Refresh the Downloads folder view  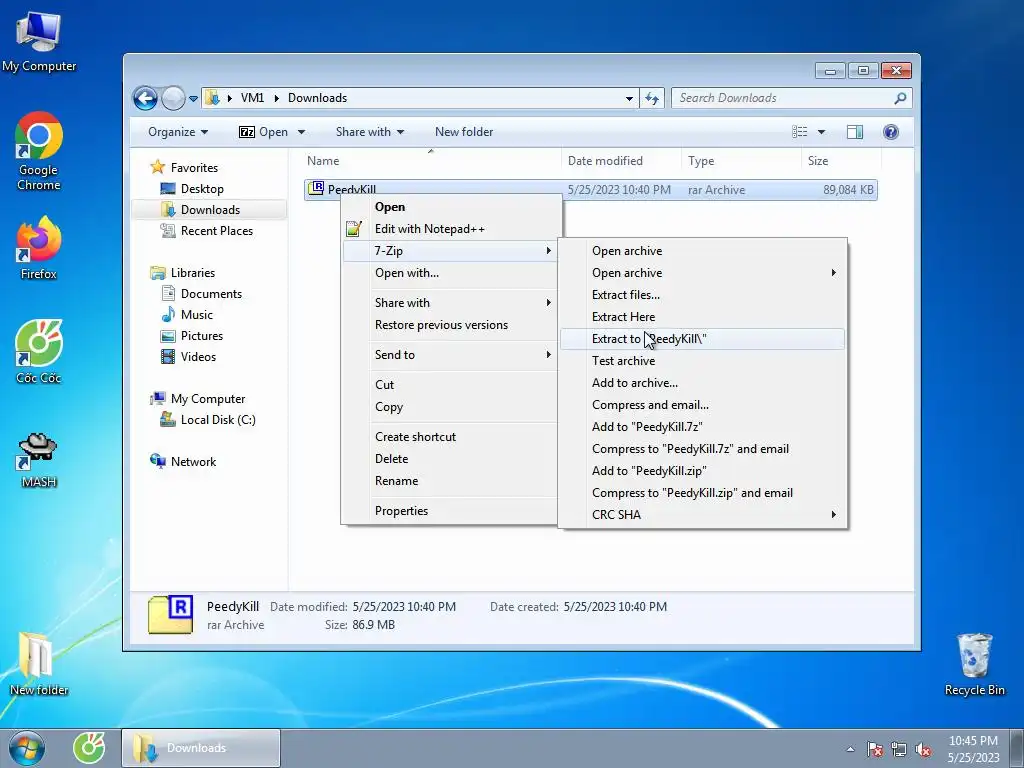pyautogui.click(x=652, y=98)
